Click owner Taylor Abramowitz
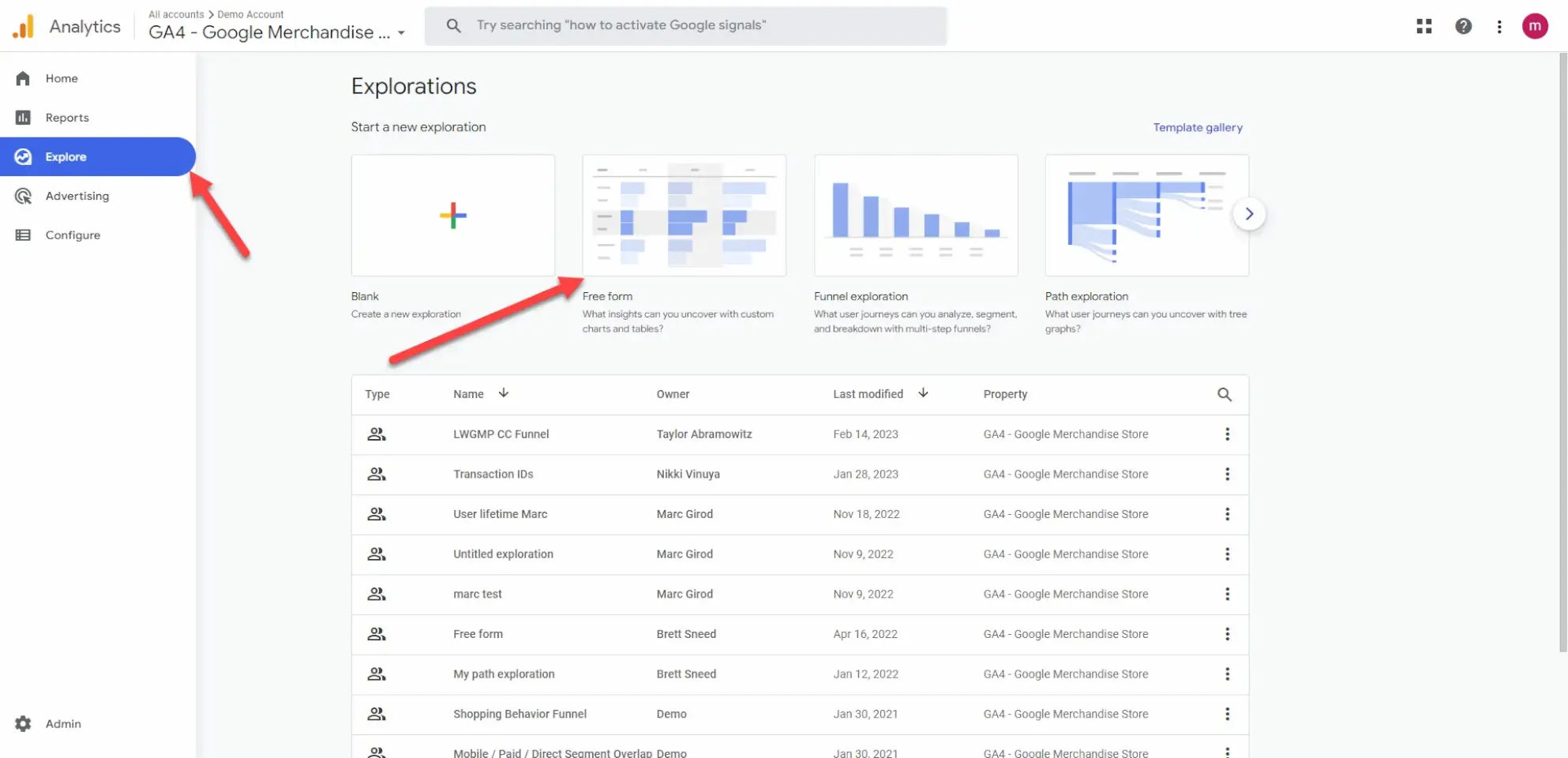 [x=703, y=434]
